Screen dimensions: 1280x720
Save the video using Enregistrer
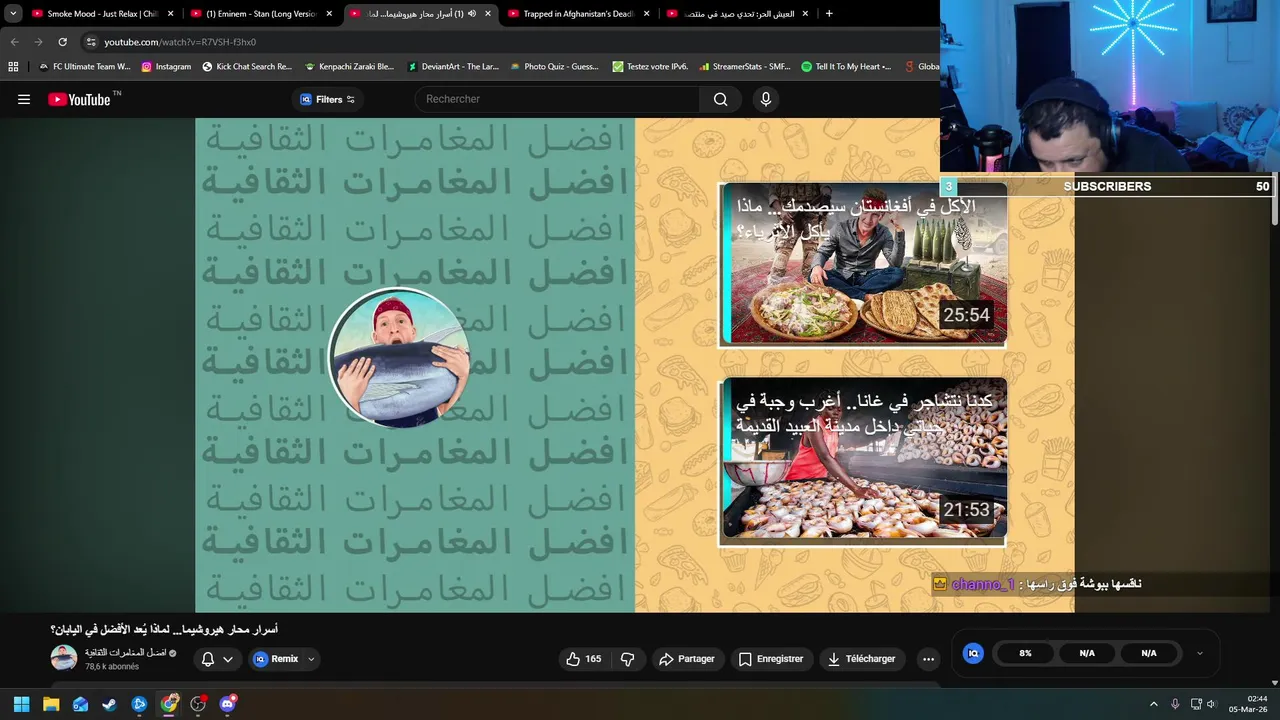click(771, 659)
